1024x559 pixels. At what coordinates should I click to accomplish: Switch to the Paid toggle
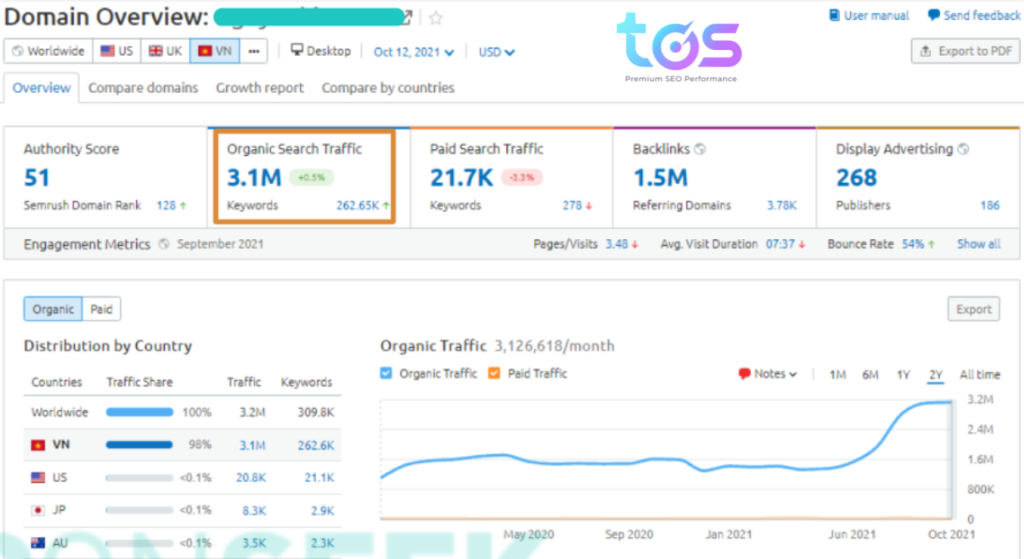pos(101,310)
